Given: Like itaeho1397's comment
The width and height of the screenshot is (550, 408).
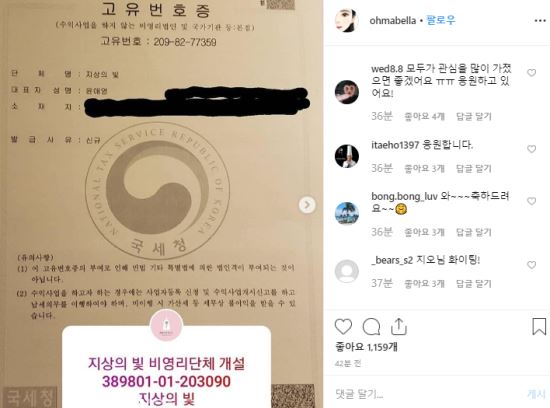Looking at the screenshot, I should tap(531, 149).
